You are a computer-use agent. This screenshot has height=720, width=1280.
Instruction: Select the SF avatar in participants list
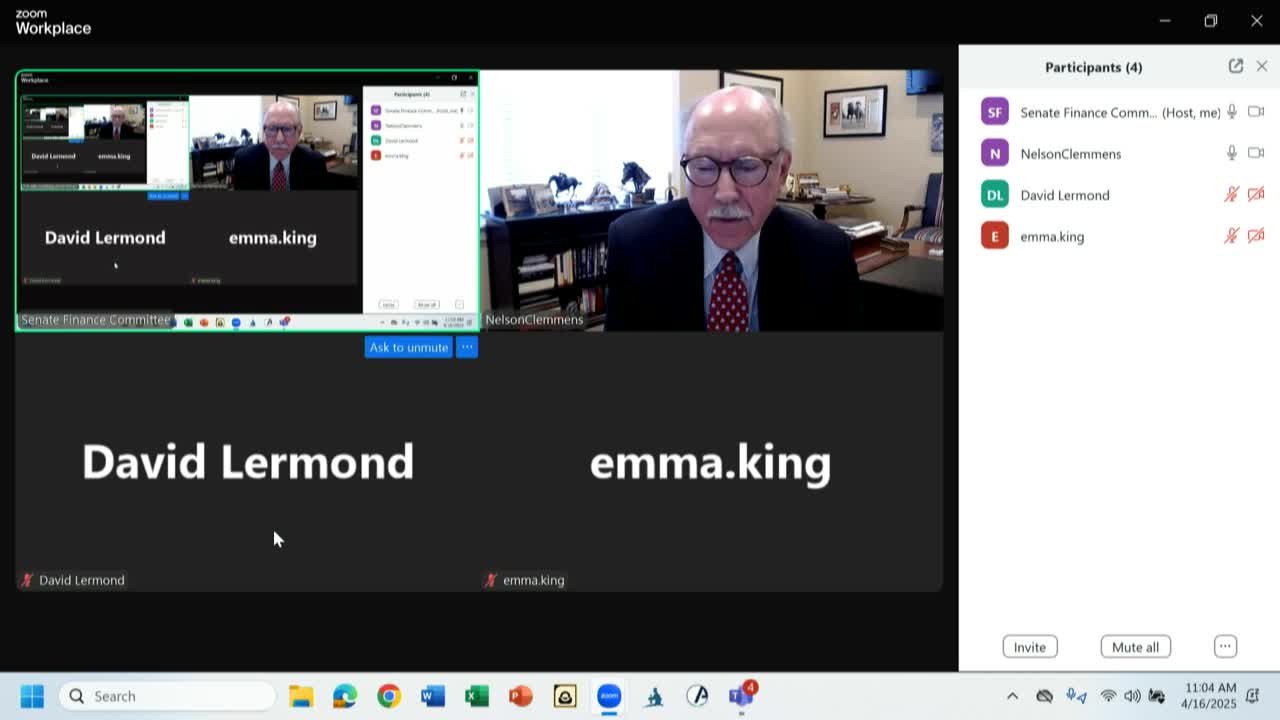pos(994,112)
